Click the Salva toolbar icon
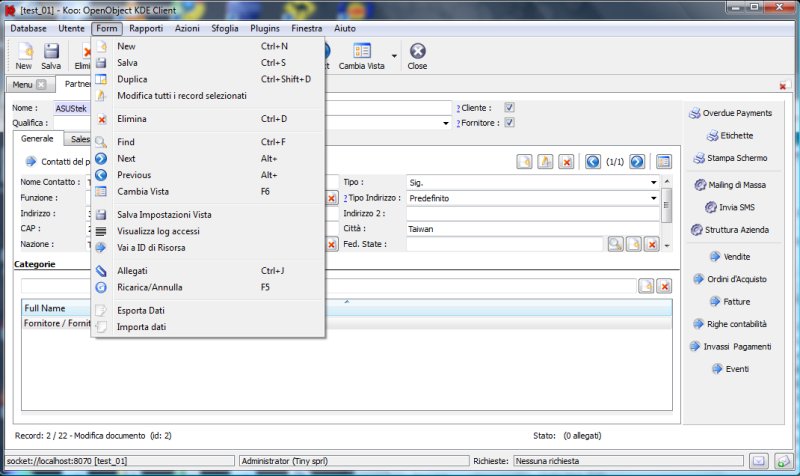This screenshot has height=476, width=800. click(x=51, y=55)
